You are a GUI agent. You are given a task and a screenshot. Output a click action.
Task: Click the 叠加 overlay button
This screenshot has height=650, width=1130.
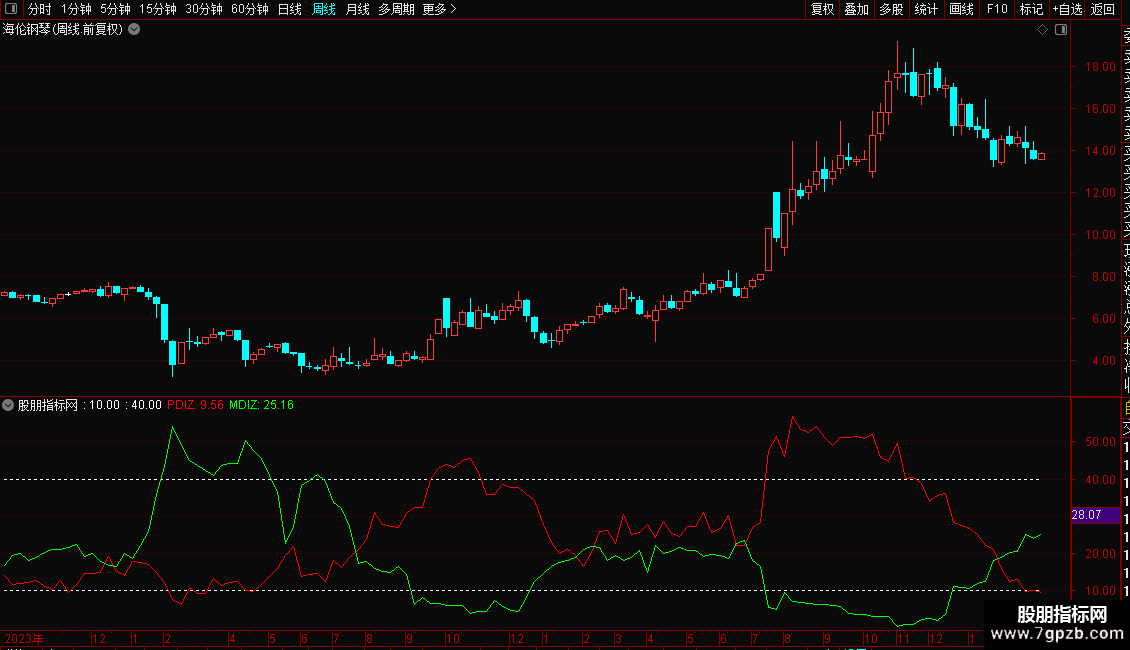point(857,9)
